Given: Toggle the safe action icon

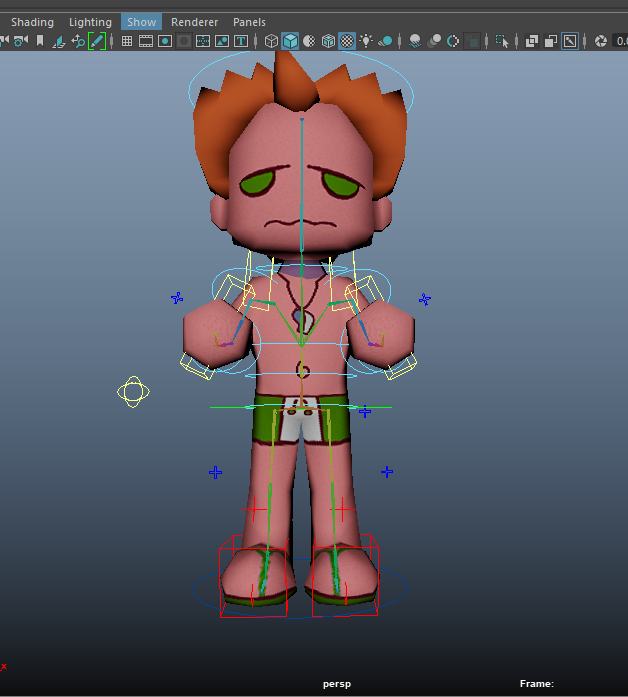Looking at the screenshot, I should 222,41.
